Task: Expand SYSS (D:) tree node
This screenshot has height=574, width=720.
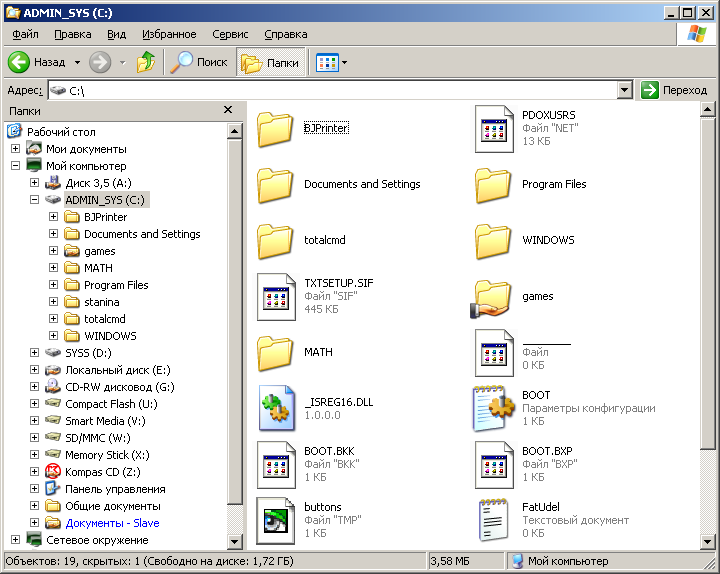Action: coord(34,352)
